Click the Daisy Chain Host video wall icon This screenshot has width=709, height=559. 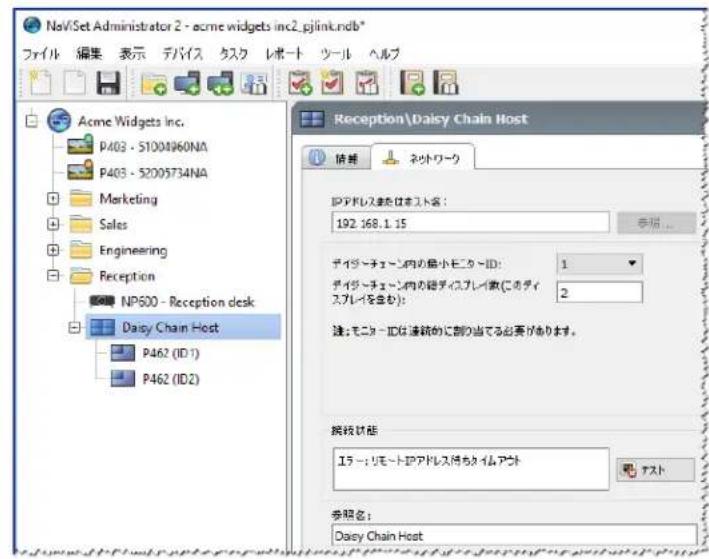point(103,327)
